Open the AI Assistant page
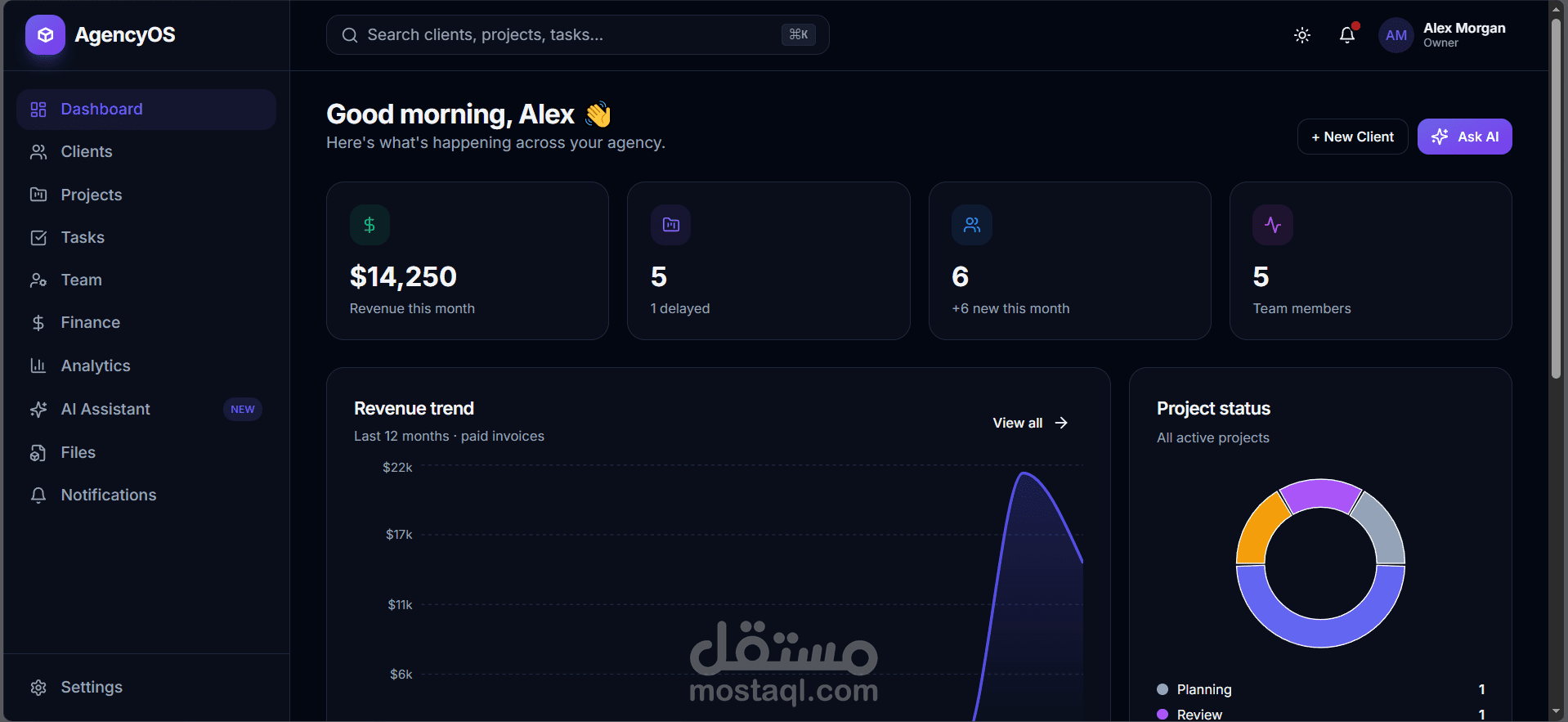The height and width of the screenshot is (722, 1568). (x=146, y=409)
